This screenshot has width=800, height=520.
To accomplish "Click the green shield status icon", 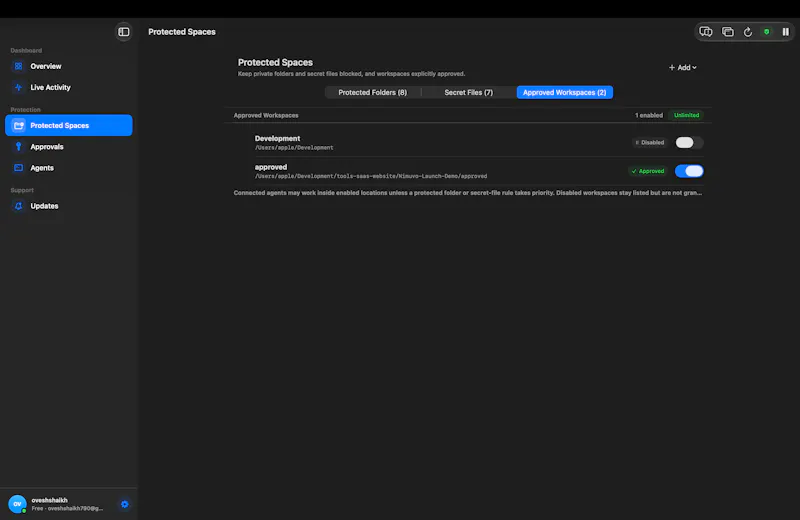I will pos(766,32).
